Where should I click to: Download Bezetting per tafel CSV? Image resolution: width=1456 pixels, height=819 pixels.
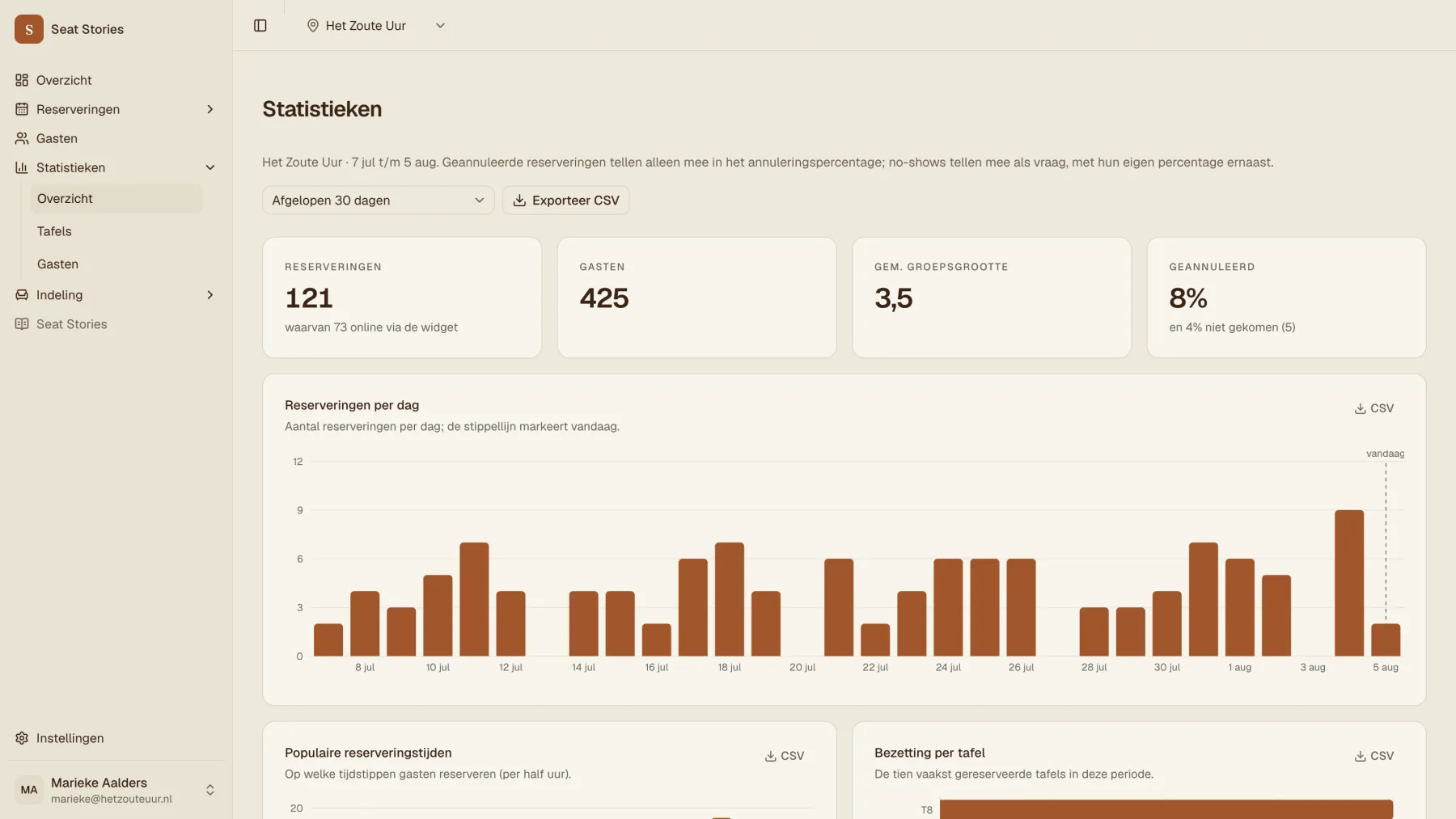pos(1374,756)
